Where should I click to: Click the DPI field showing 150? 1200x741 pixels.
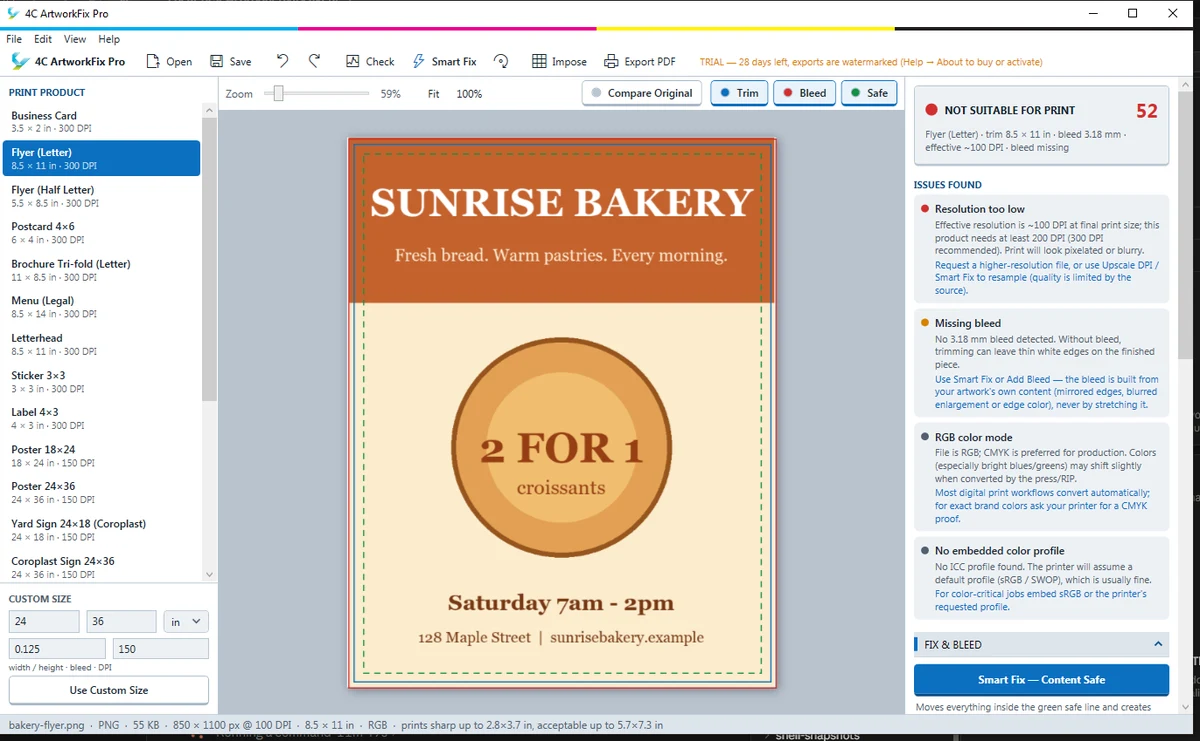click(161, 649)
